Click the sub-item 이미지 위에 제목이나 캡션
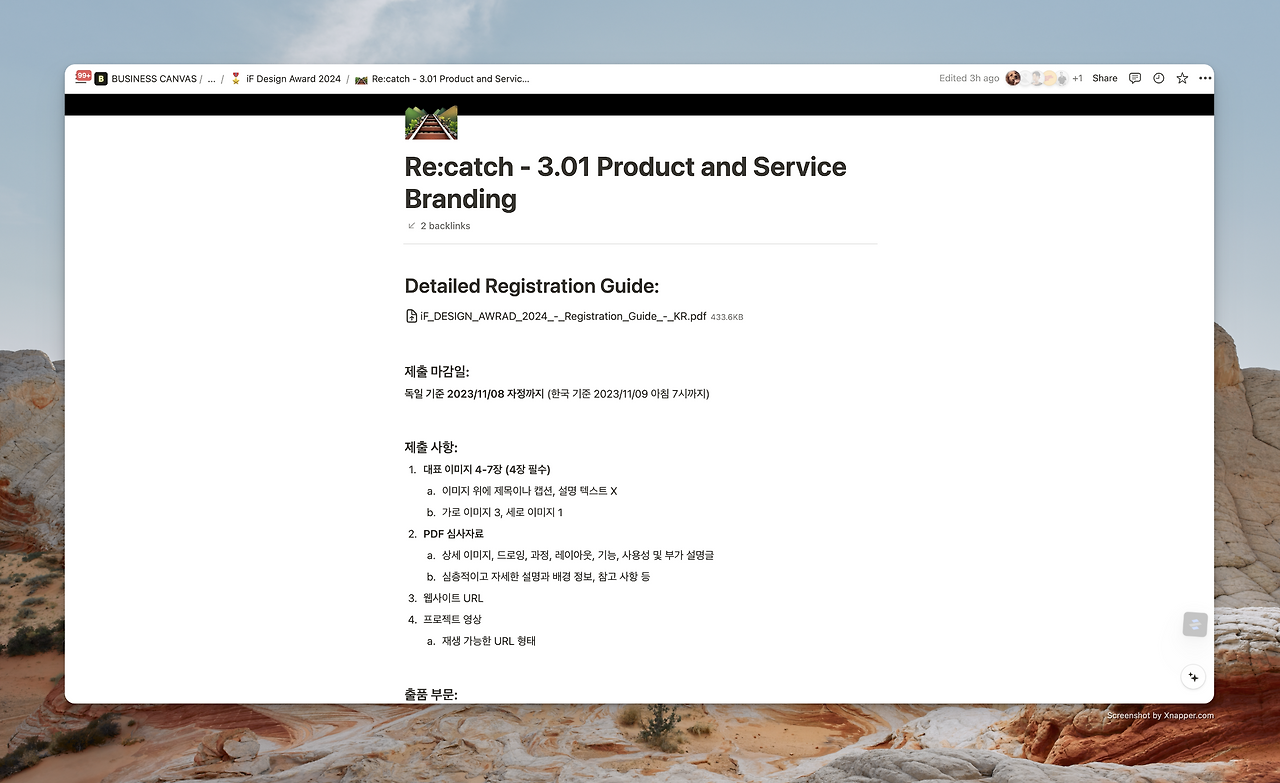This screenshot has width=1280, height=783. pyautogui.click(x=530, y=491)
